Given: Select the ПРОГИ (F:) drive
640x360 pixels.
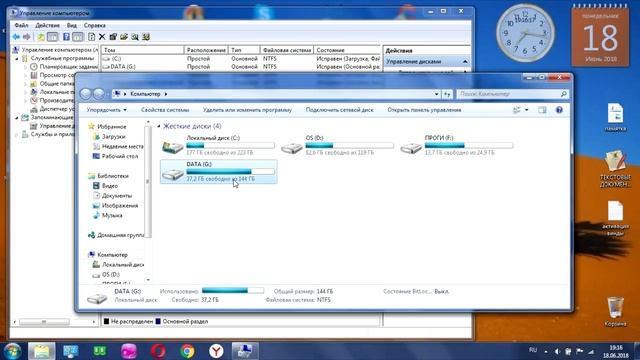Looking at the screenshot, I should tap(457, 145).
